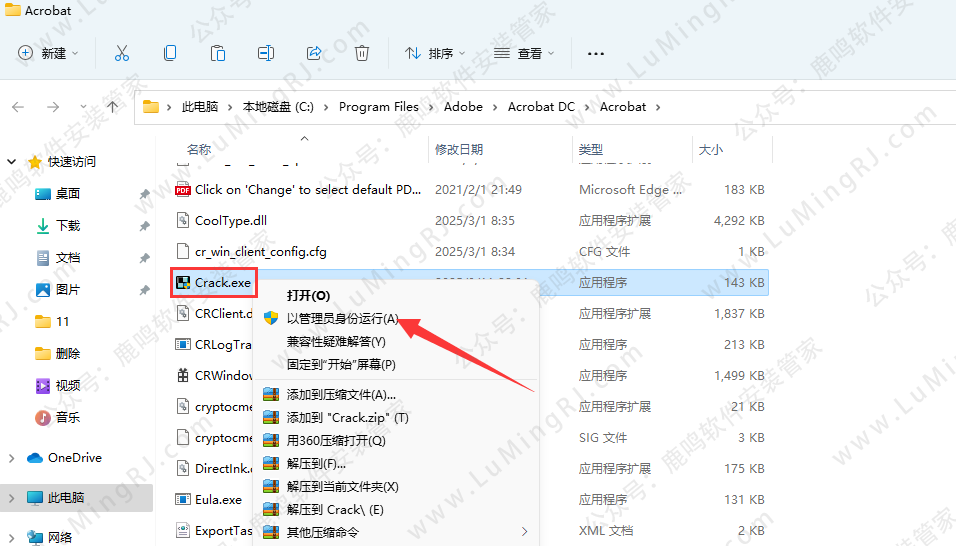
Task: Choose 添加到 "Crack.zip" (T) entry
Action: click(348, 418)
